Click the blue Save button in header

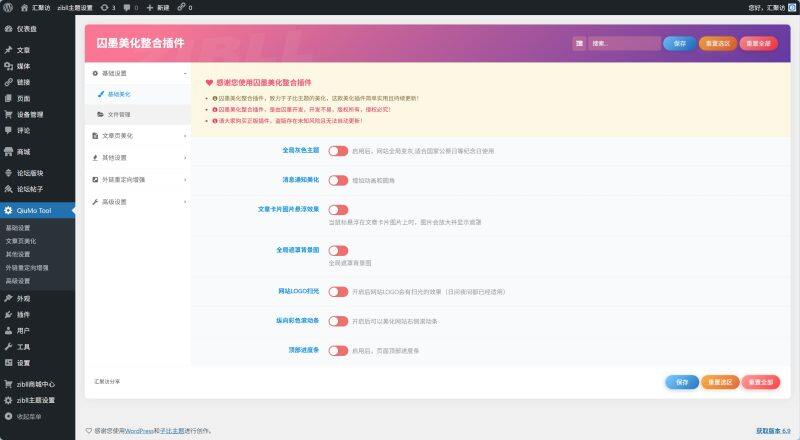pyautogui.click(x=680, y=43)
